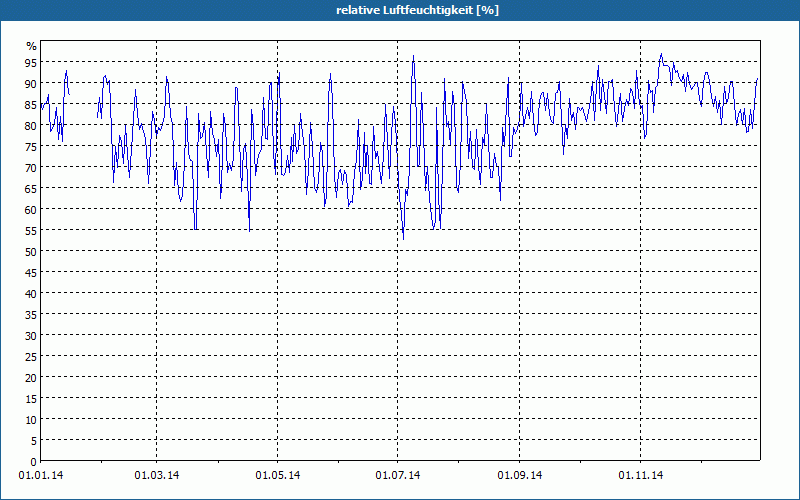Click the '%' unit label on y-axis

[32, 46]
